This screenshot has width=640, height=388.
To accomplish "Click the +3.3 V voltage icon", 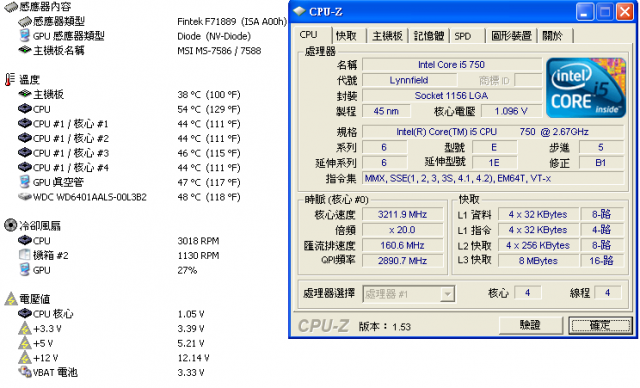I will 25,328.
